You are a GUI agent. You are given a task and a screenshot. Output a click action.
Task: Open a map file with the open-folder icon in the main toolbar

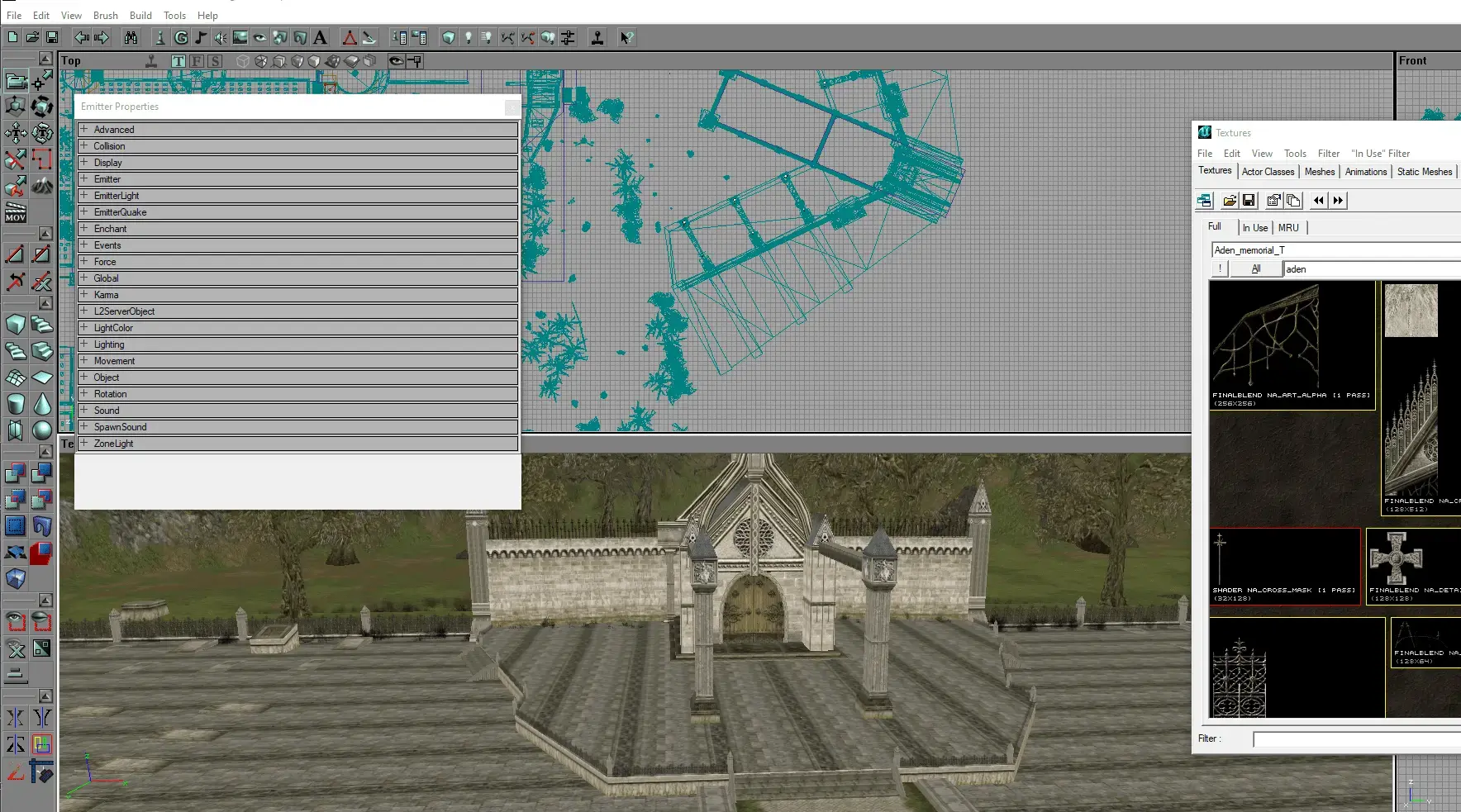click(32, 37)
